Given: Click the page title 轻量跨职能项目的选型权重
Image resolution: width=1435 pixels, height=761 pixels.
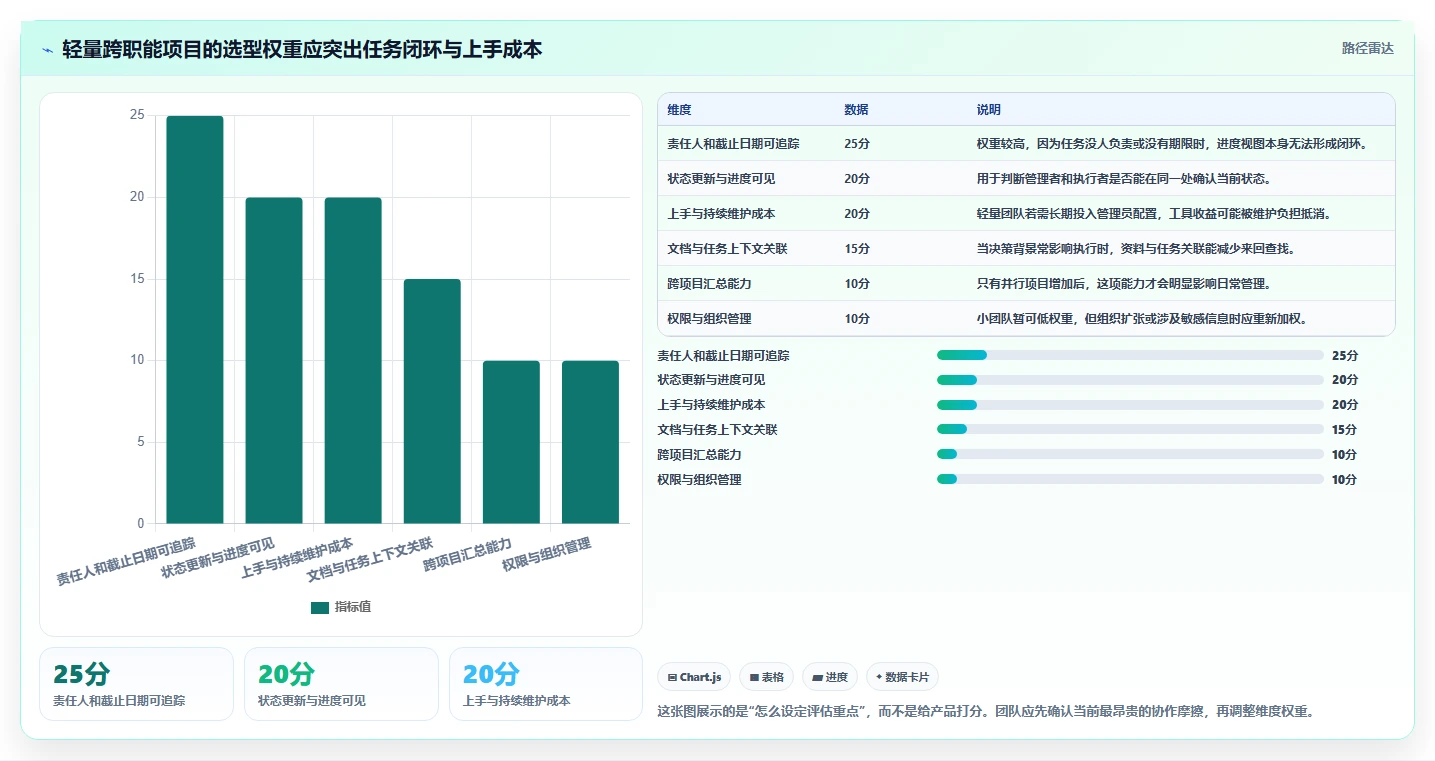Looking at the screenshot, I should pyautogui.click(x=302, y=49).
